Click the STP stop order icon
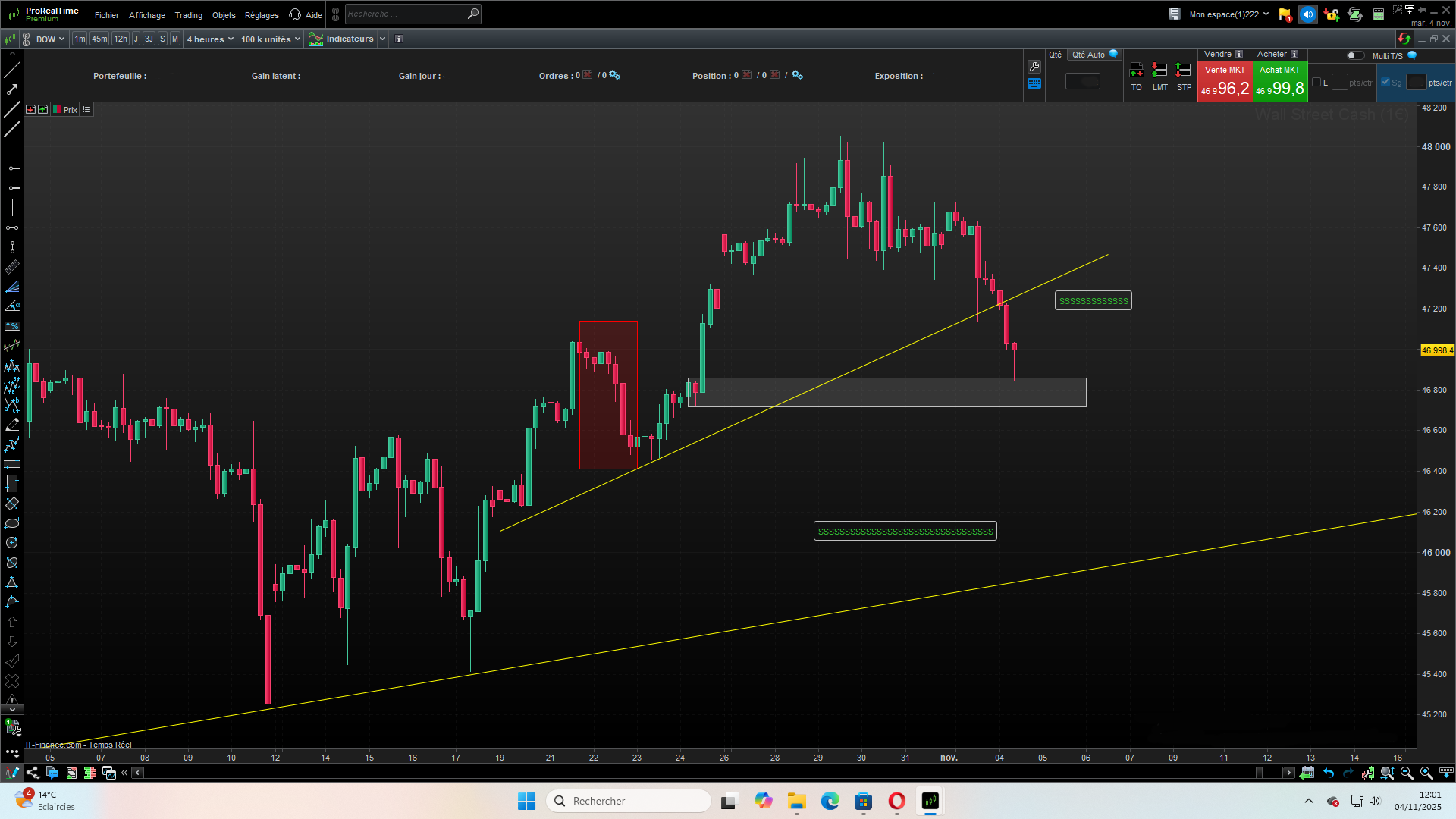Image resolution: width=1456 pixels, height=819 pixels. tap(1183, 71)
